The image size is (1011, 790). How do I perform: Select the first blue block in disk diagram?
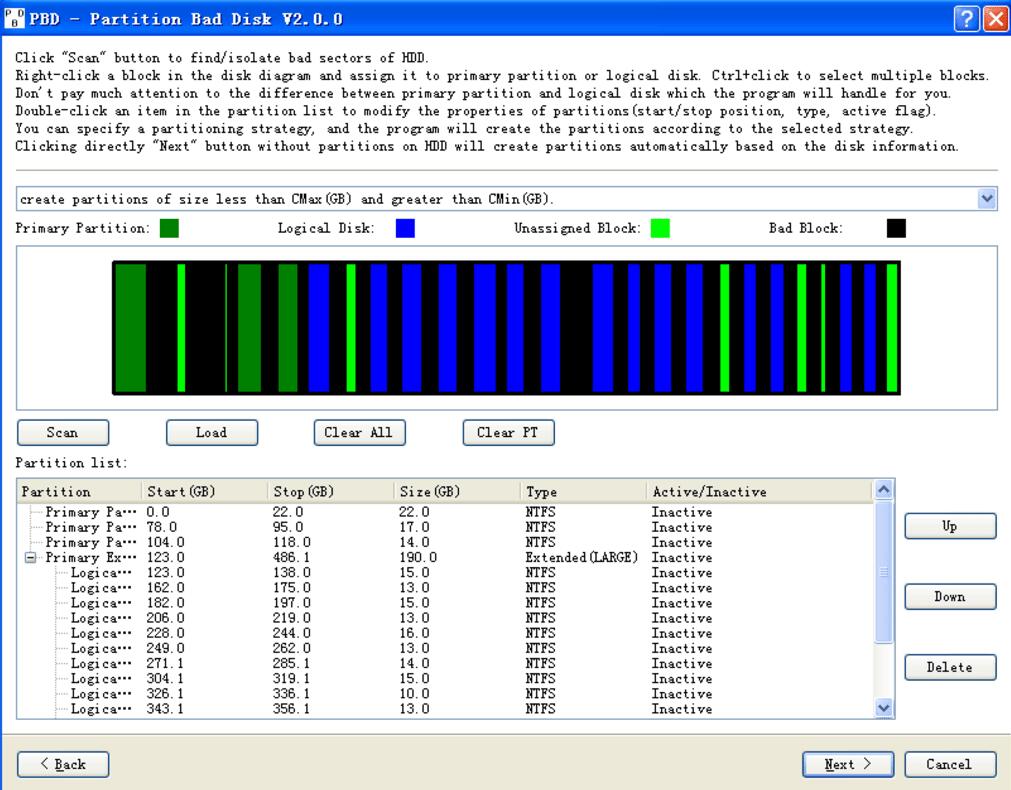[319, 328]
